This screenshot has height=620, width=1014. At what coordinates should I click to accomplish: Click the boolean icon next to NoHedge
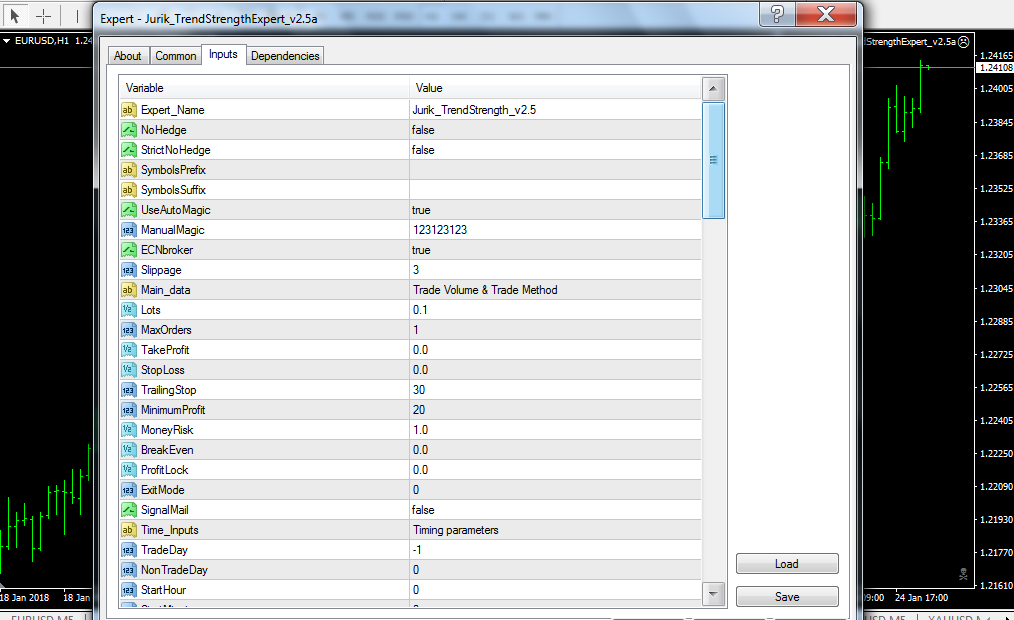(x=129, y=130)
